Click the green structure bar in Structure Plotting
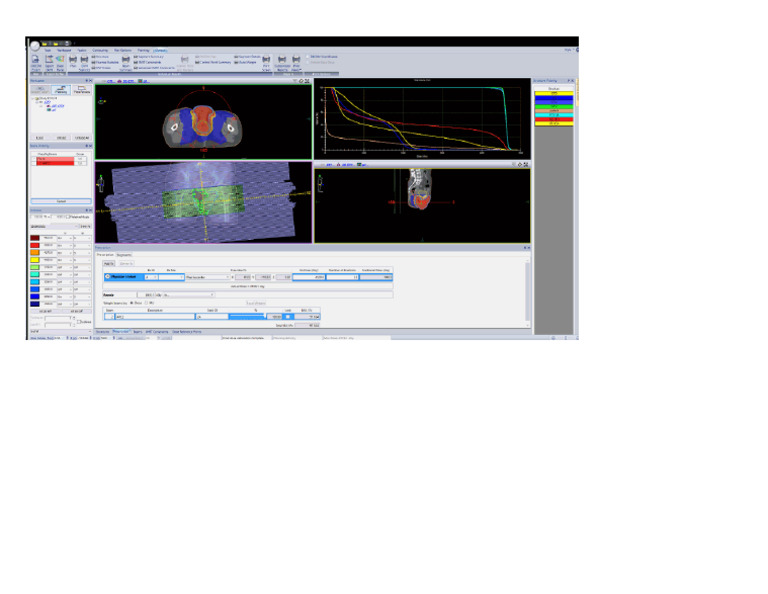768x594 pixels. pos(554,106)
